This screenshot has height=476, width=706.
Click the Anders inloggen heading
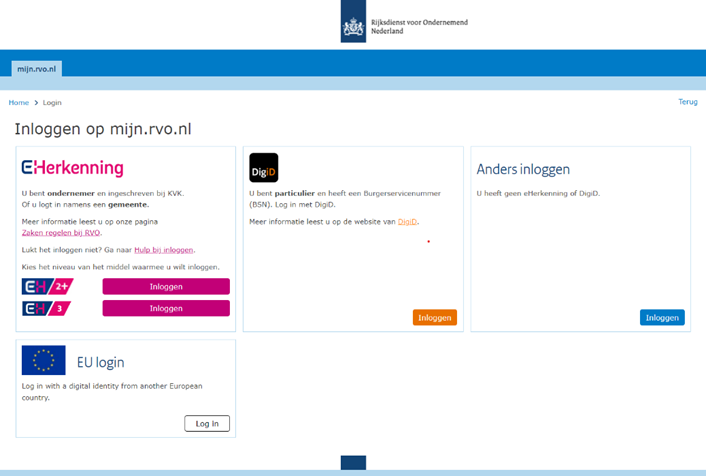[x=523, y=169]
